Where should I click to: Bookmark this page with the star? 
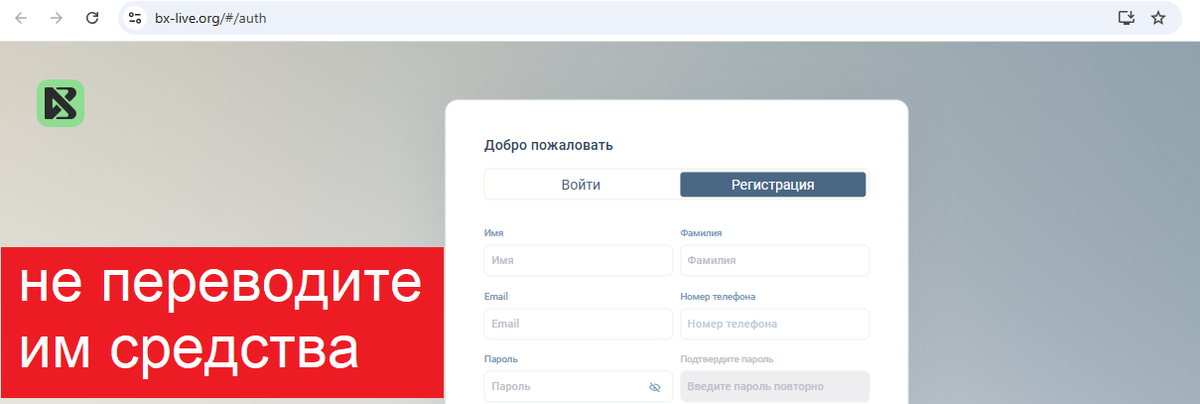pos(1158,18)
